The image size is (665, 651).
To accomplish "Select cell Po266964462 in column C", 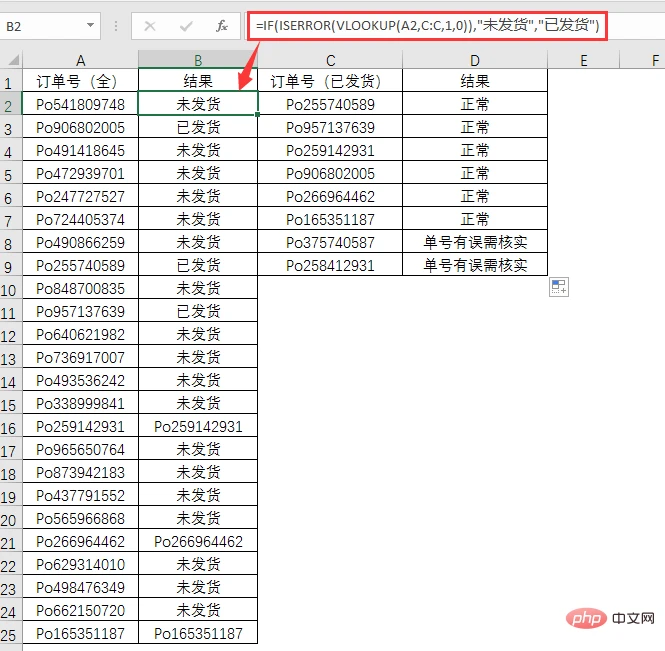I will coord(330,196).
